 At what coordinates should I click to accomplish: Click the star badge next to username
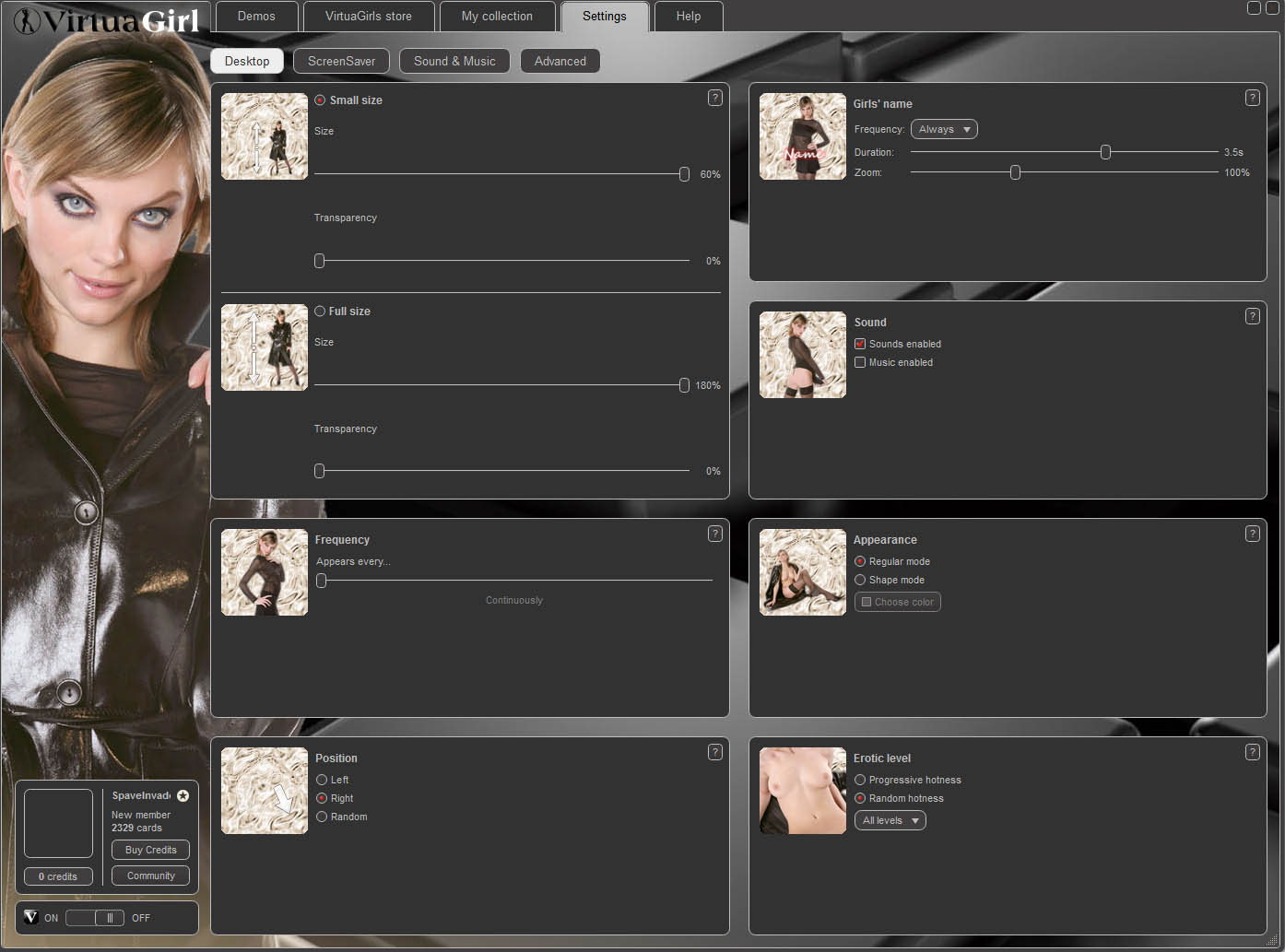click(183, 795)
